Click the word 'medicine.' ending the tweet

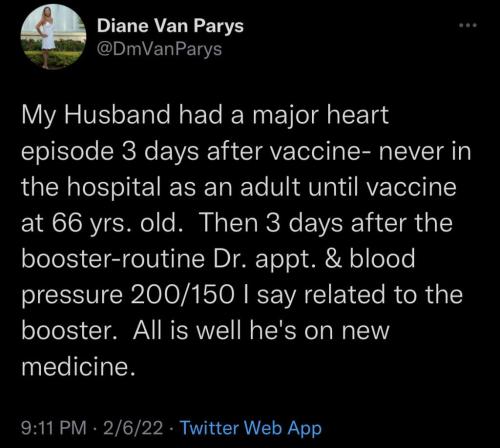coord(78,367)
